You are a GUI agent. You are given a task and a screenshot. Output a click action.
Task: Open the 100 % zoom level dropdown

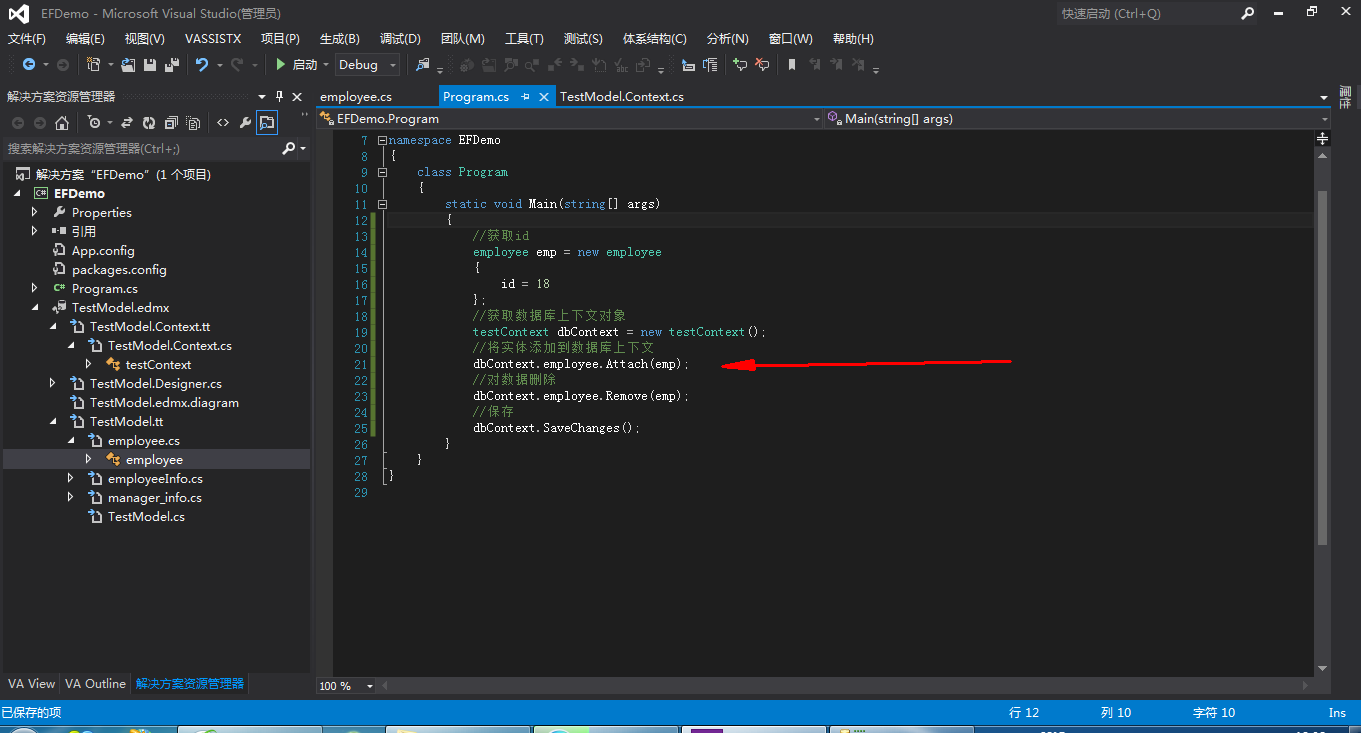[x=370, y=687]
